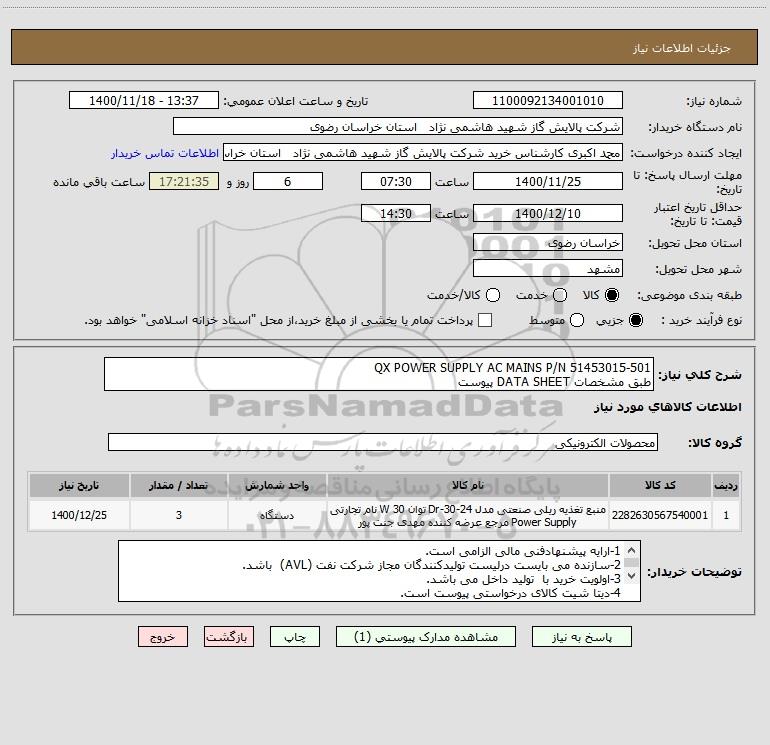
Task: Click unit cell دستگاه
Action: pyautogui.click(x=277, y=515)
